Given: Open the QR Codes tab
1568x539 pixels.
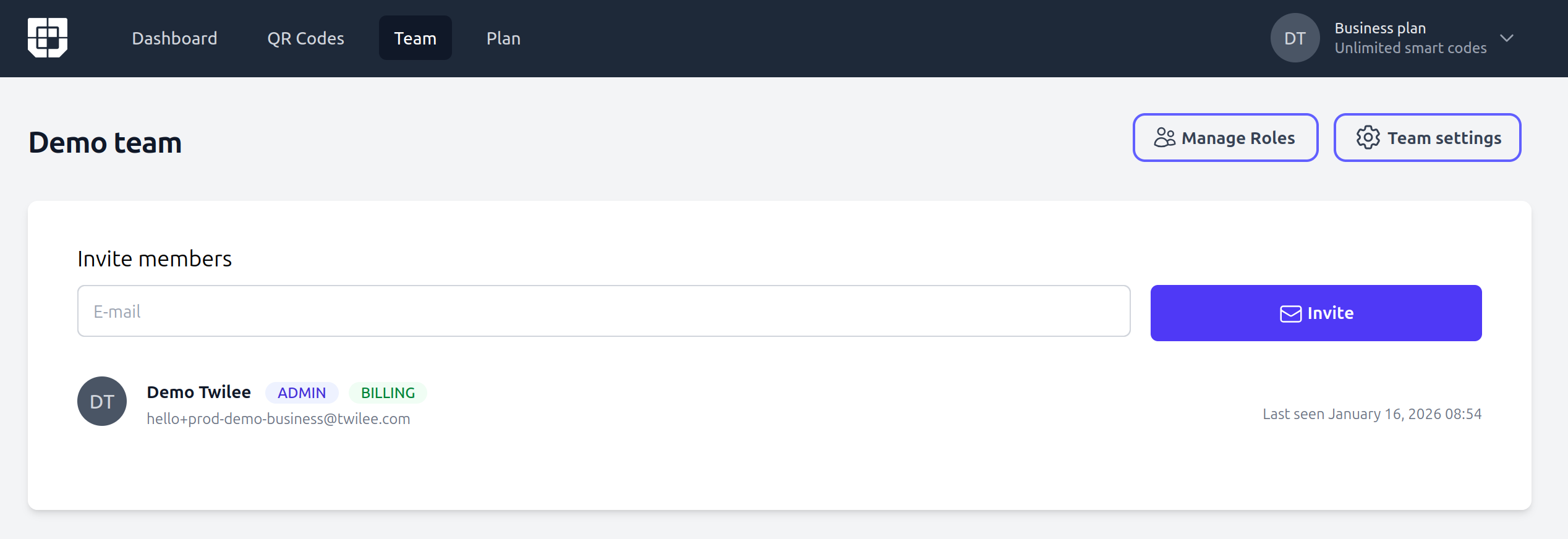Looking at the screenshot, I should [305, 38].
